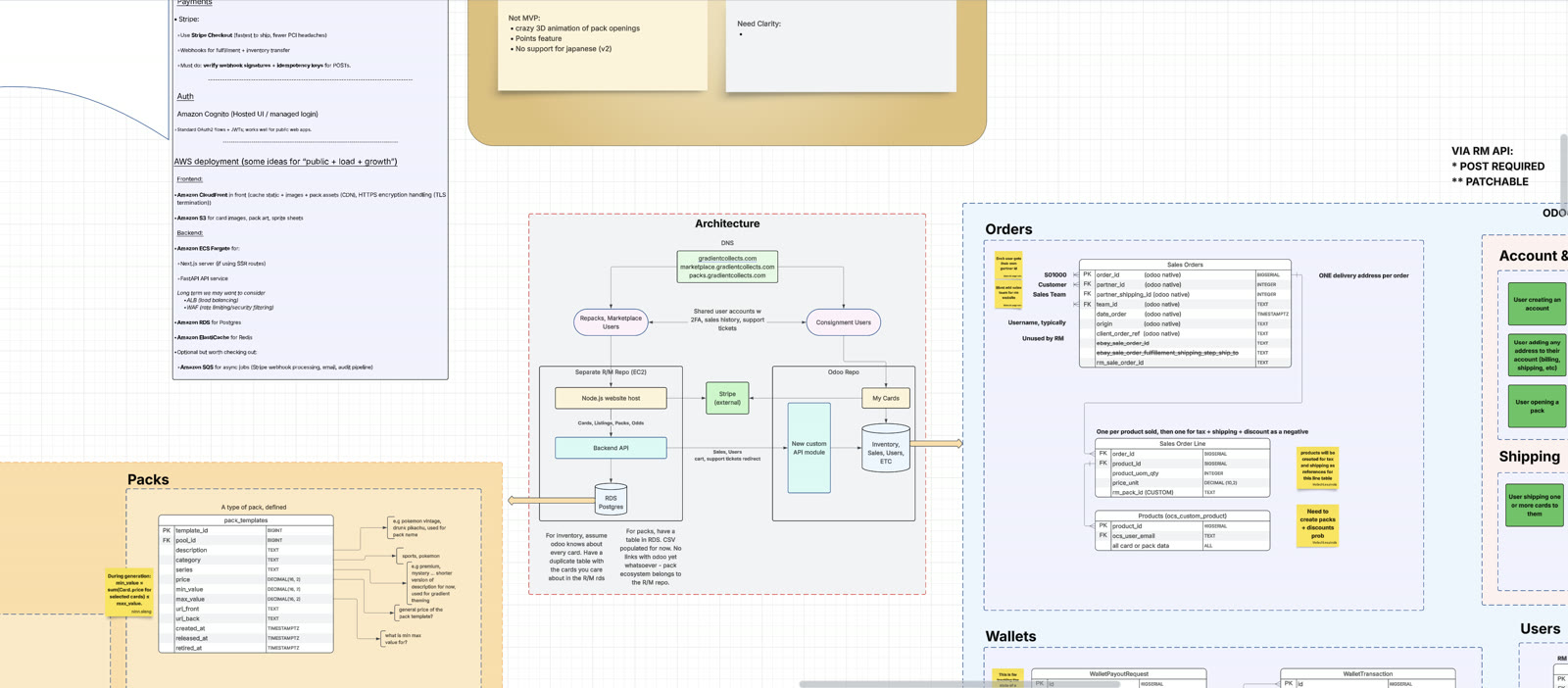Click the Node.js website host box
1568x688 pixels.
pyautogui.click(x=611, y=398)
